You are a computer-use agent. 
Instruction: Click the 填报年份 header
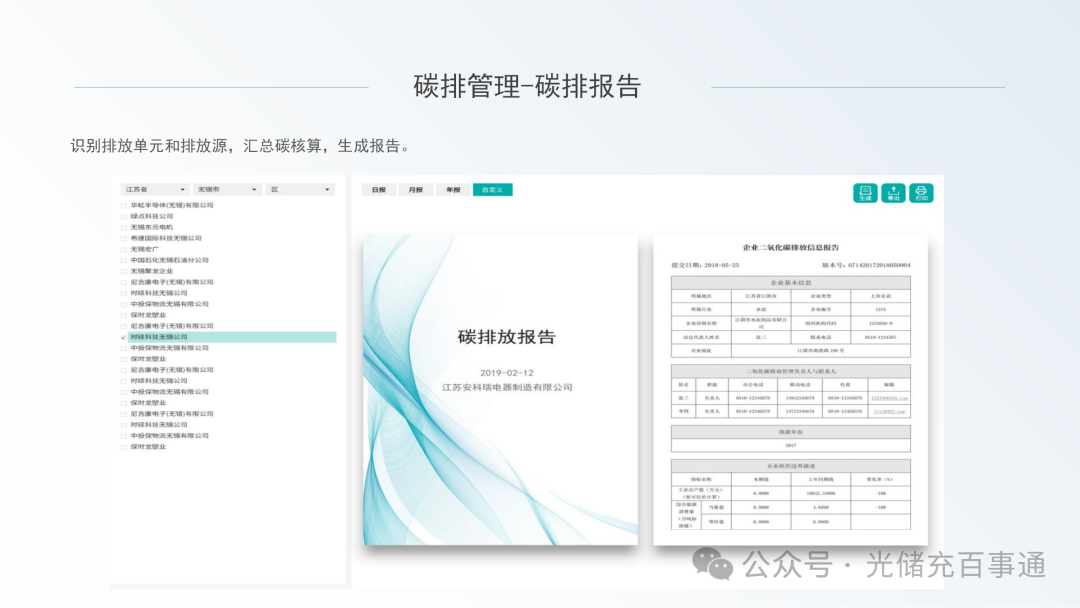pos(791,432)
